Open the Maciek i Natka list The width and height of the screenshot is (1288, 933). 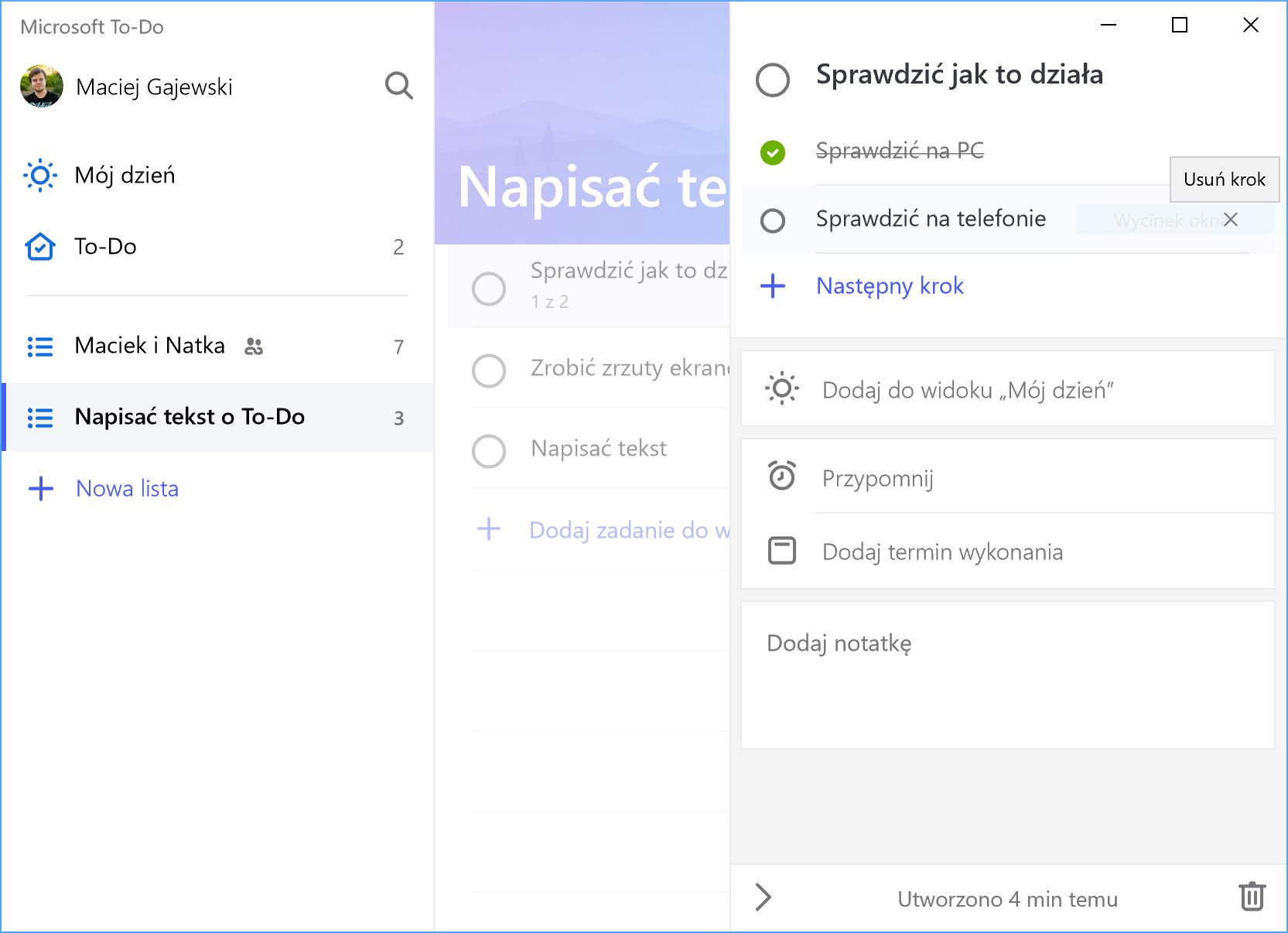click(217, 346)
